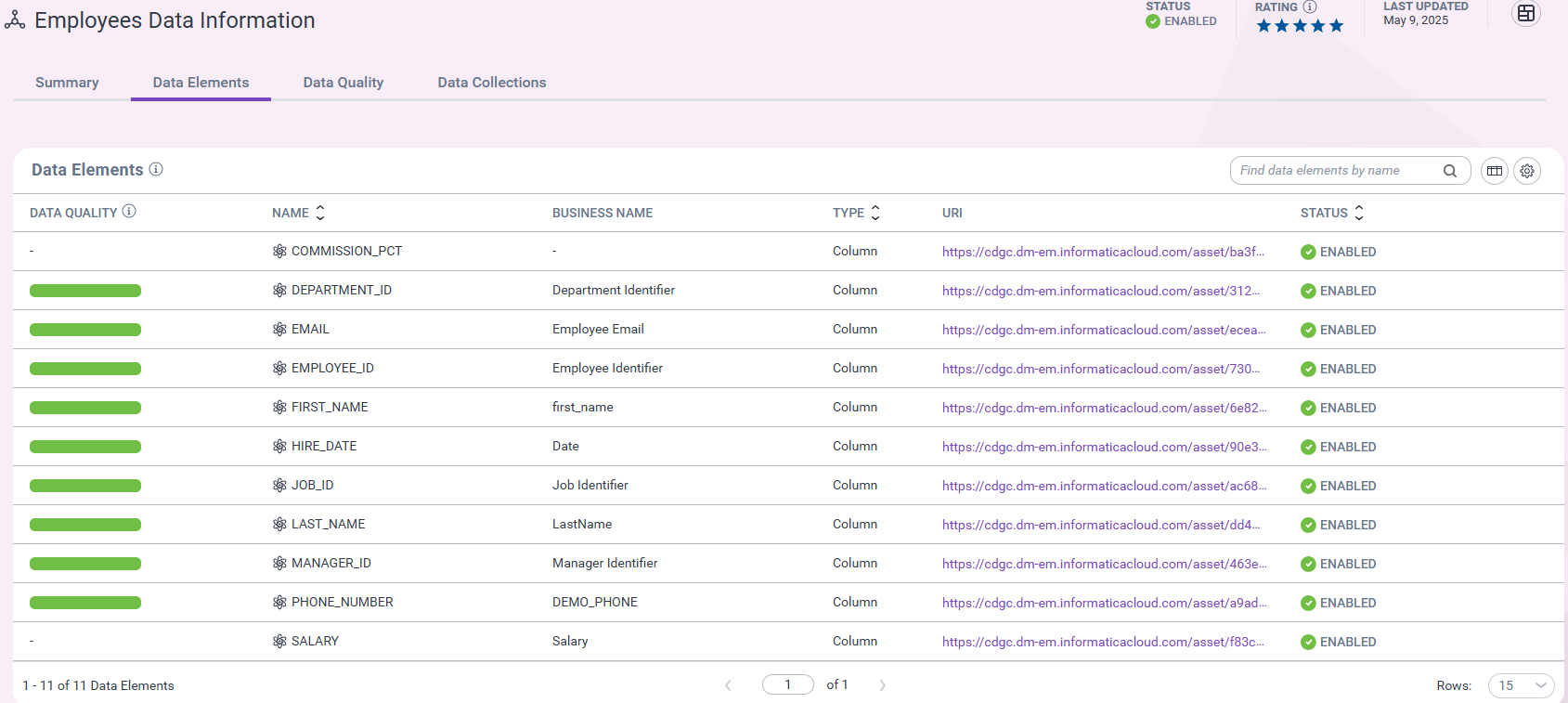Switch to the Summary tab
This screenshot has width=1568, height=703.
click(67, 83)
